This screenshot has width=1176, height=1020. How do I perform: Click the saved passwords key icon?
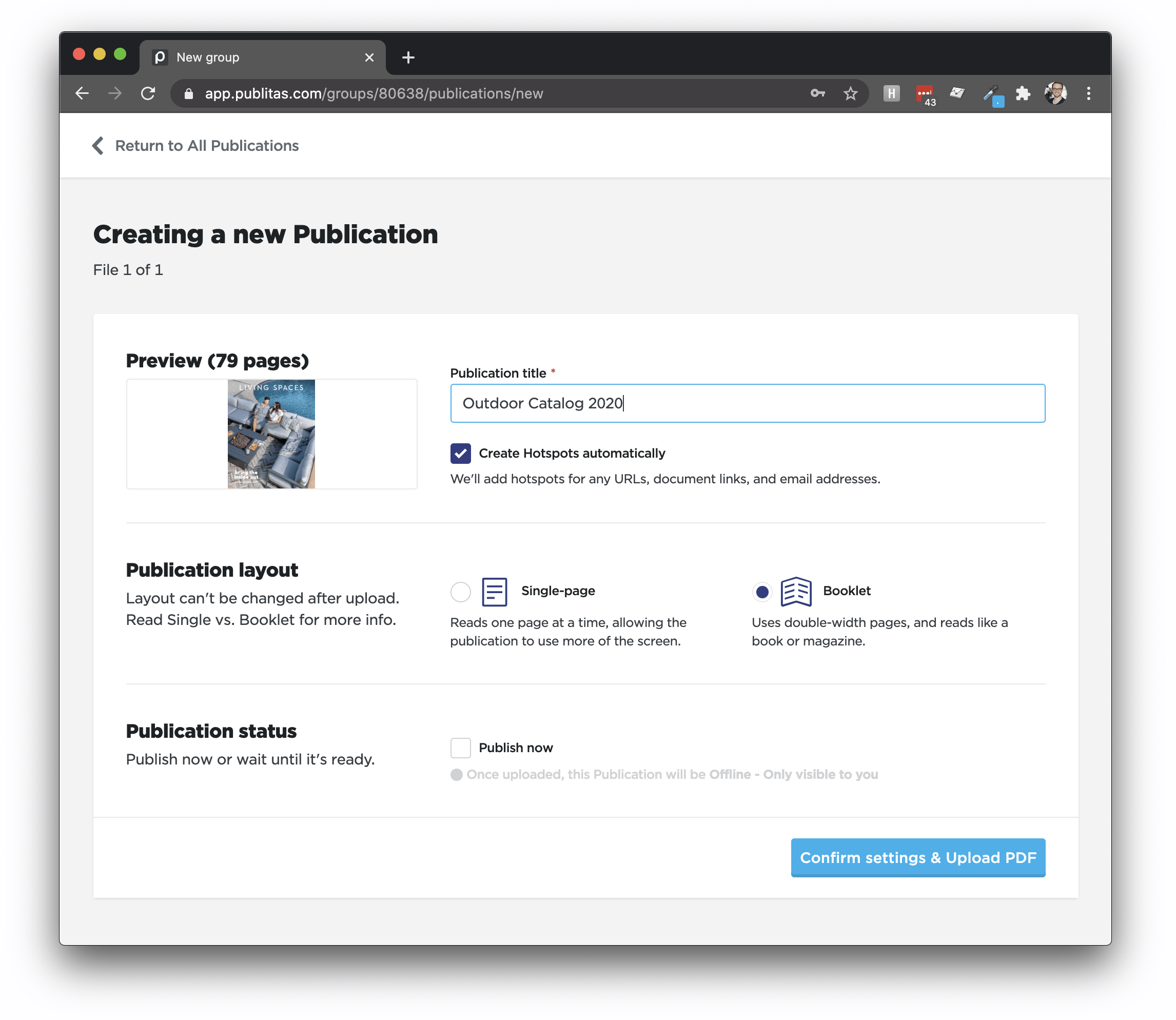(817, 93)
